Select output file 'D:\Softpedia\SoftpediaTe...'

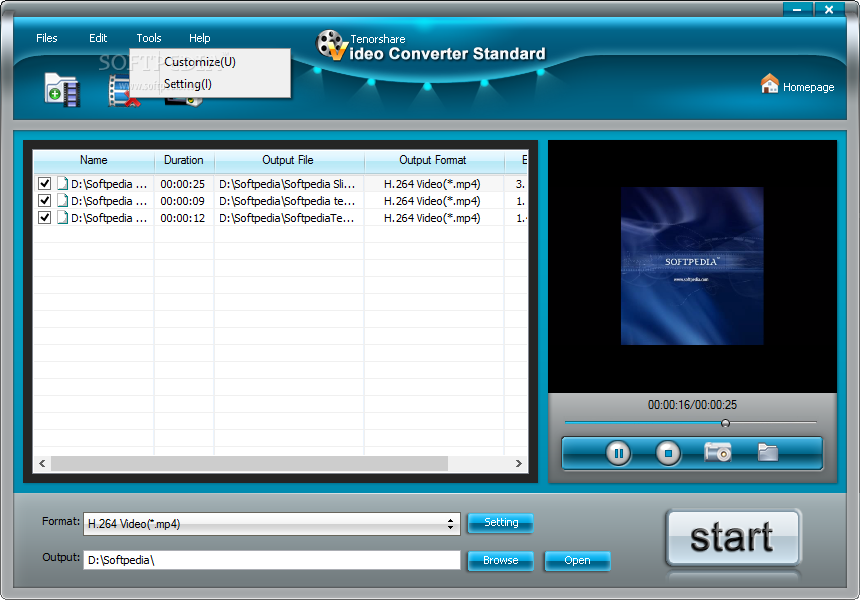coord(287,218)
